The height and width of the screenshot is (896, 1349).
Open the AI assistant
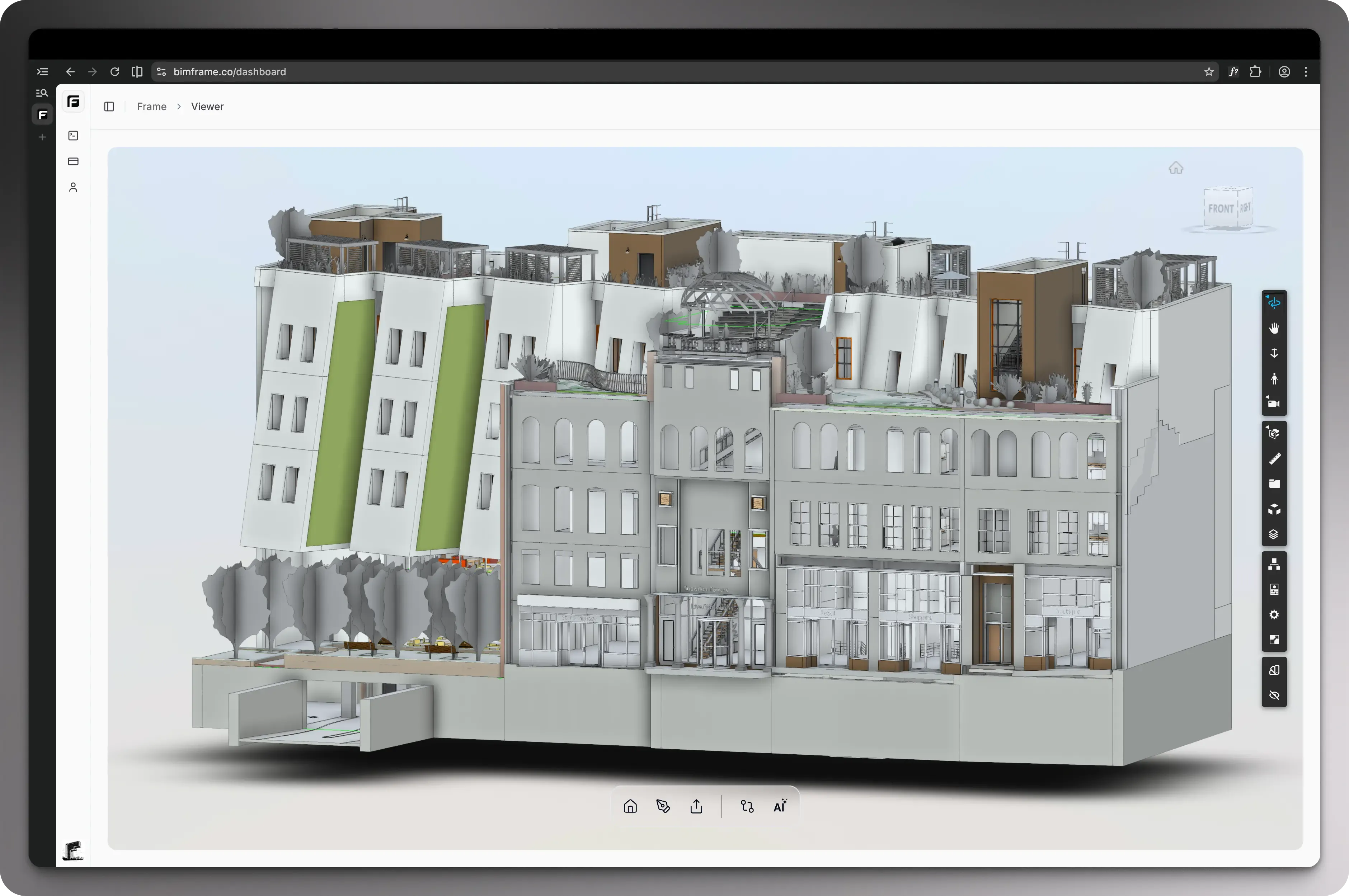(780, 806)
